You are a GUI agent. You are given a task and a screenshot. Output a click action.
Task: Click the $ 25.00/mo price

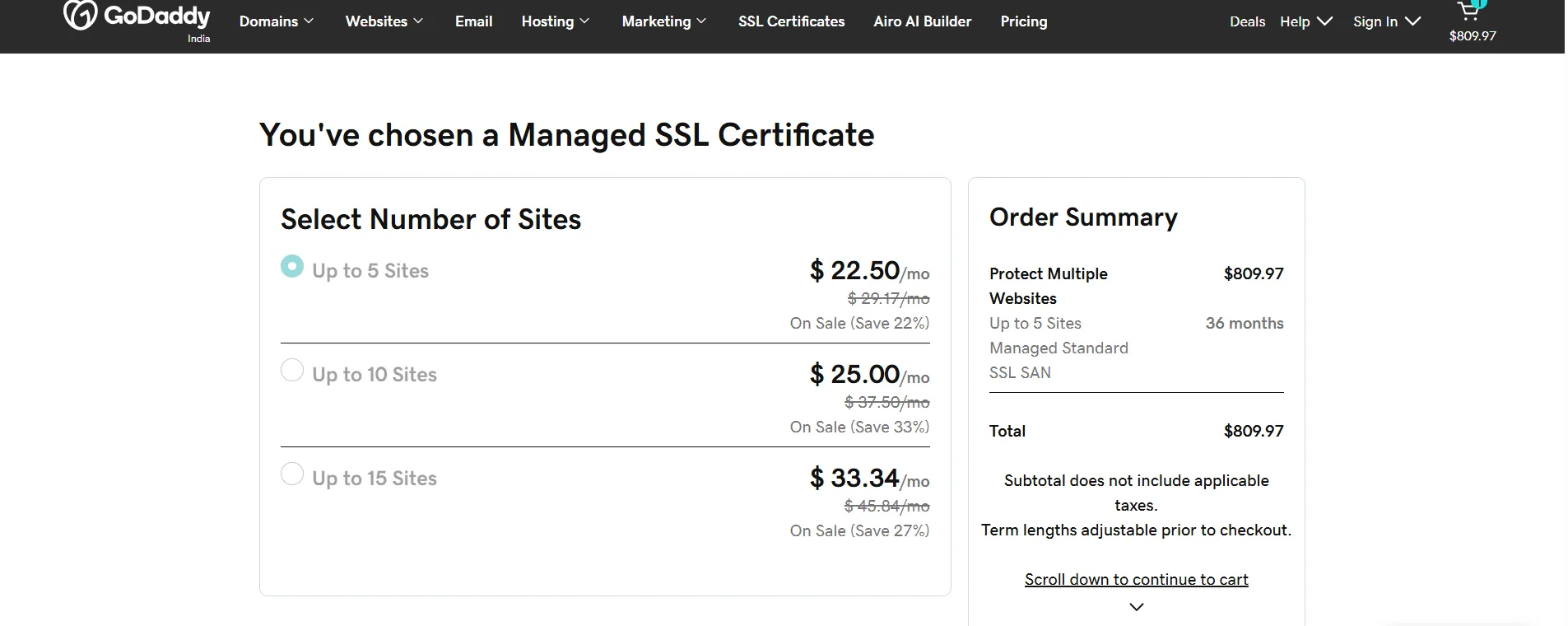pyautogui.click(x=870, y=374)
